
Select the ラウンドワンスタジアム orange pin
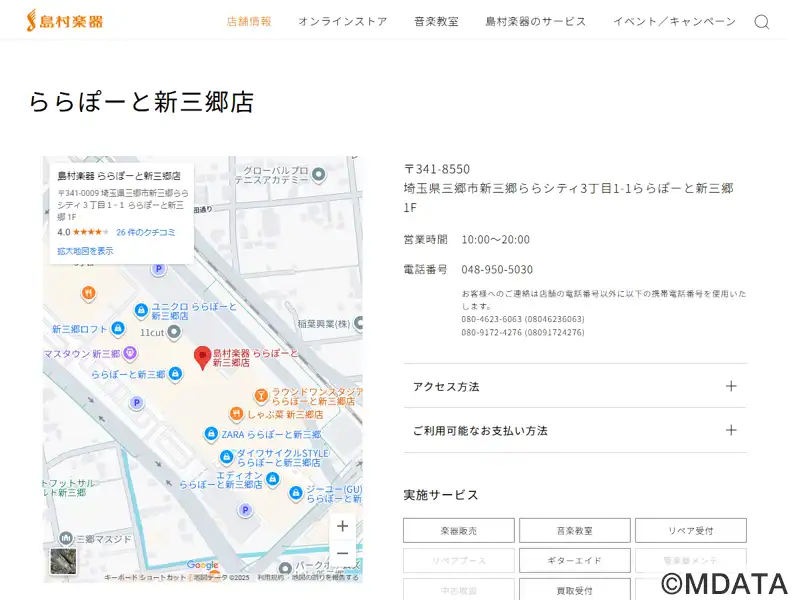261,395
